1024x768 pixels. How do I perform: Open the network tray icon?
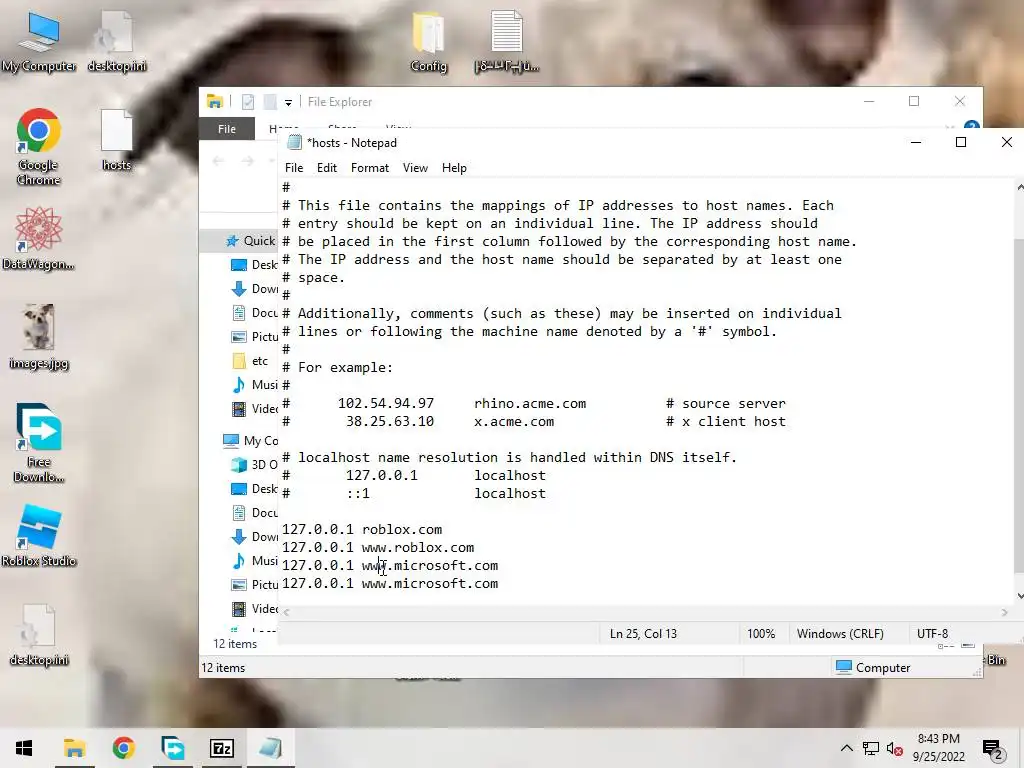tap(871, 748)
